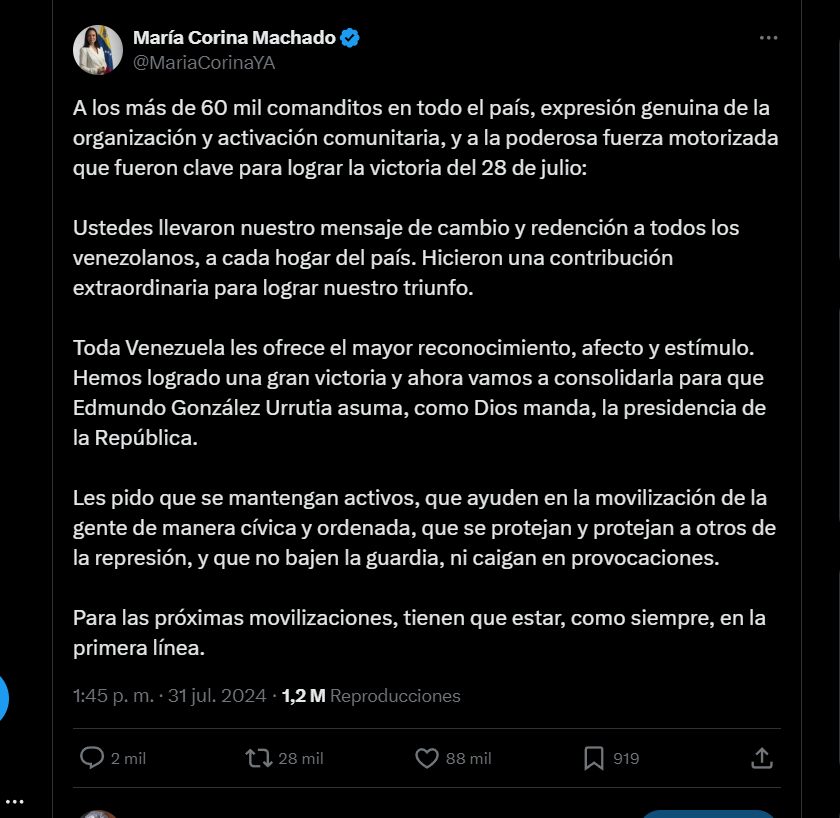Click the 1:45 p. m. timestamp
The image size is (840, 818).
coord(113,695)
